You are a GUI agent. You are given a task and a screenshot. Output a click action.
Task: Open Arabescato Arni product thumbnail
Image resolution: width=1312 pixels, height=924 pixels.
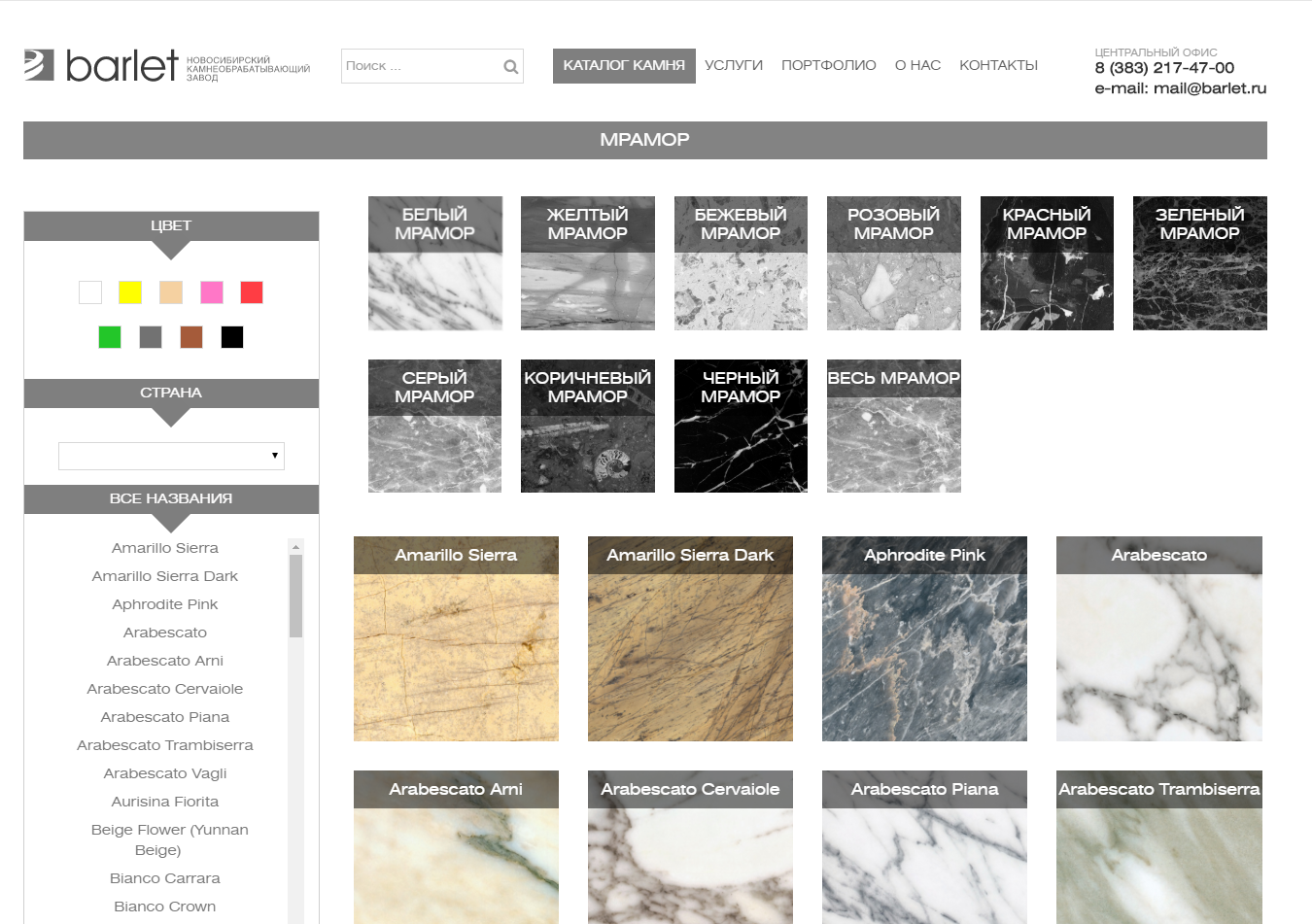[456, 847]
